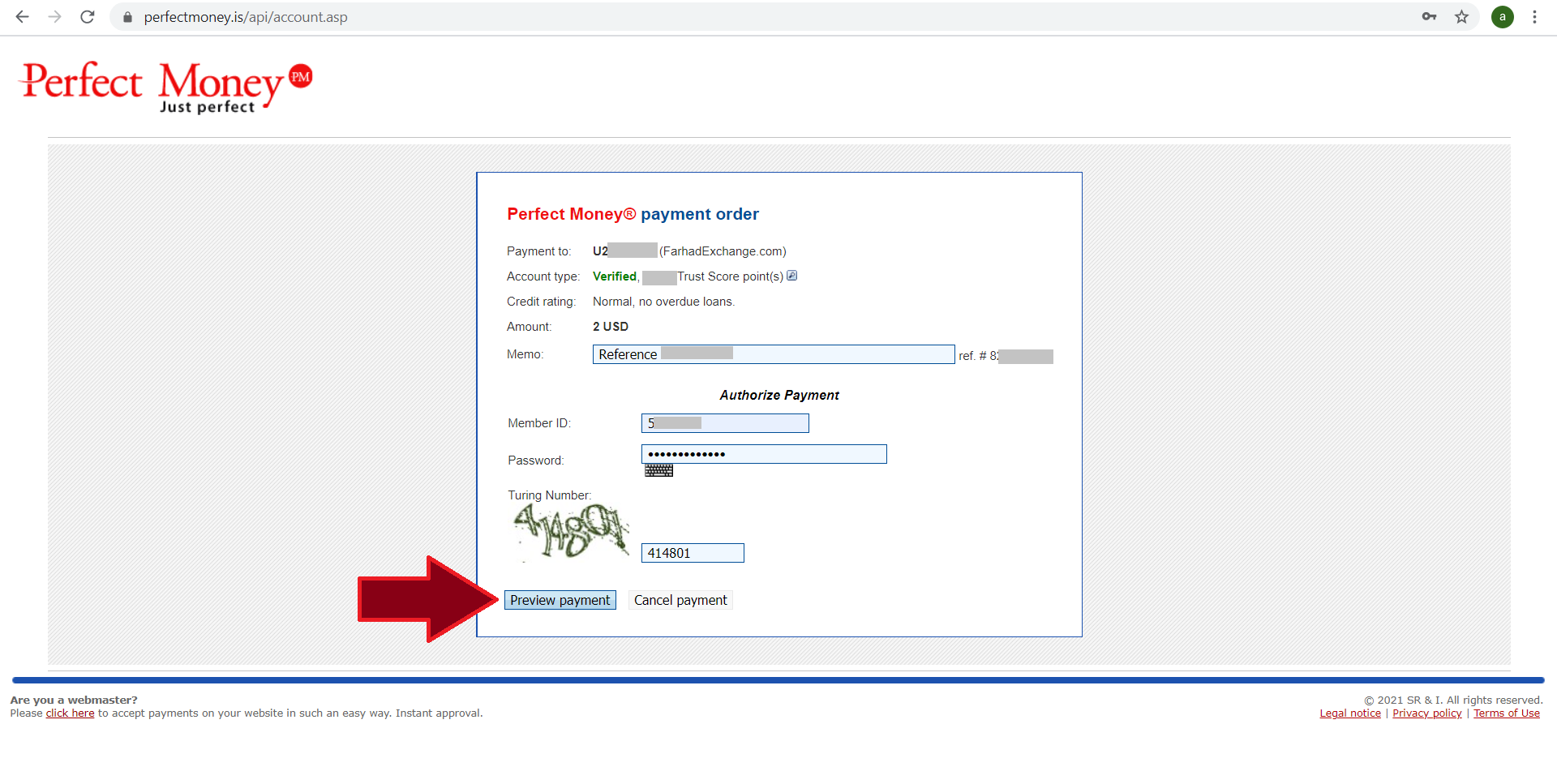Focus the Member ID field
The image size is (1557, 784).
coord(725,423)
